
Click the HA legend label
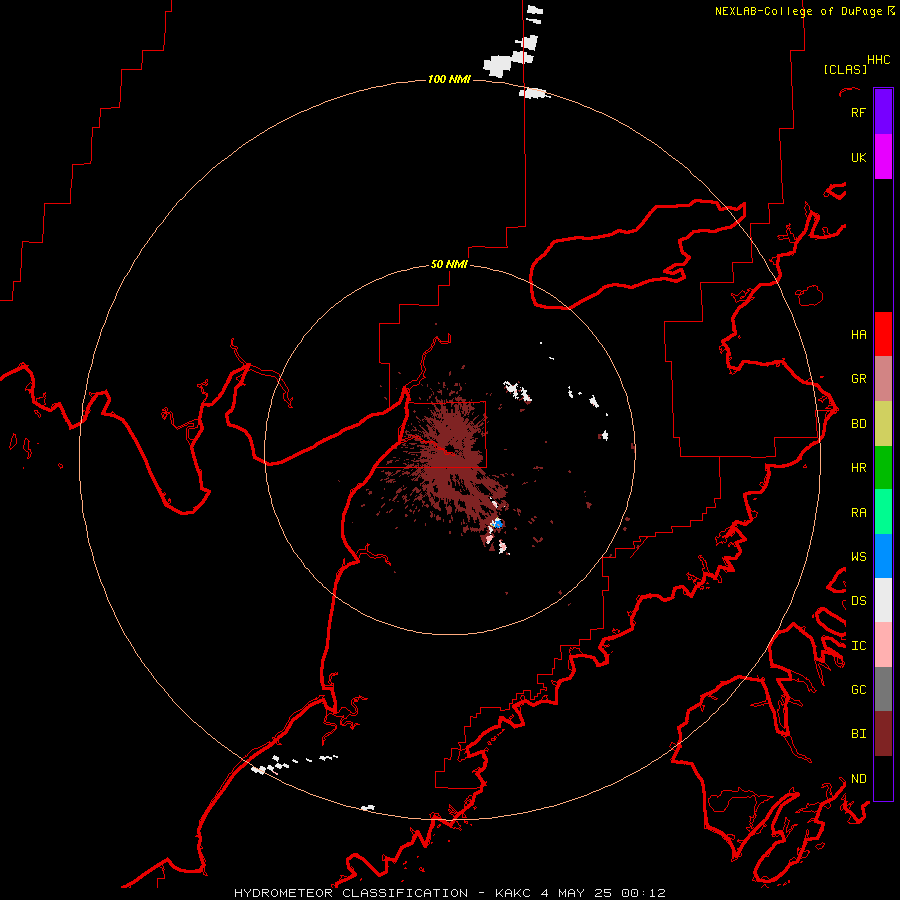858,334
